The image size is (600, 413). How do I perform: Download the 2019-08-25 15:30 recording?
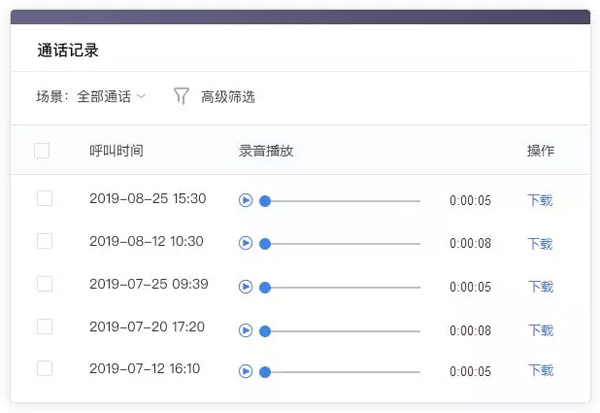tap(540, 200)
